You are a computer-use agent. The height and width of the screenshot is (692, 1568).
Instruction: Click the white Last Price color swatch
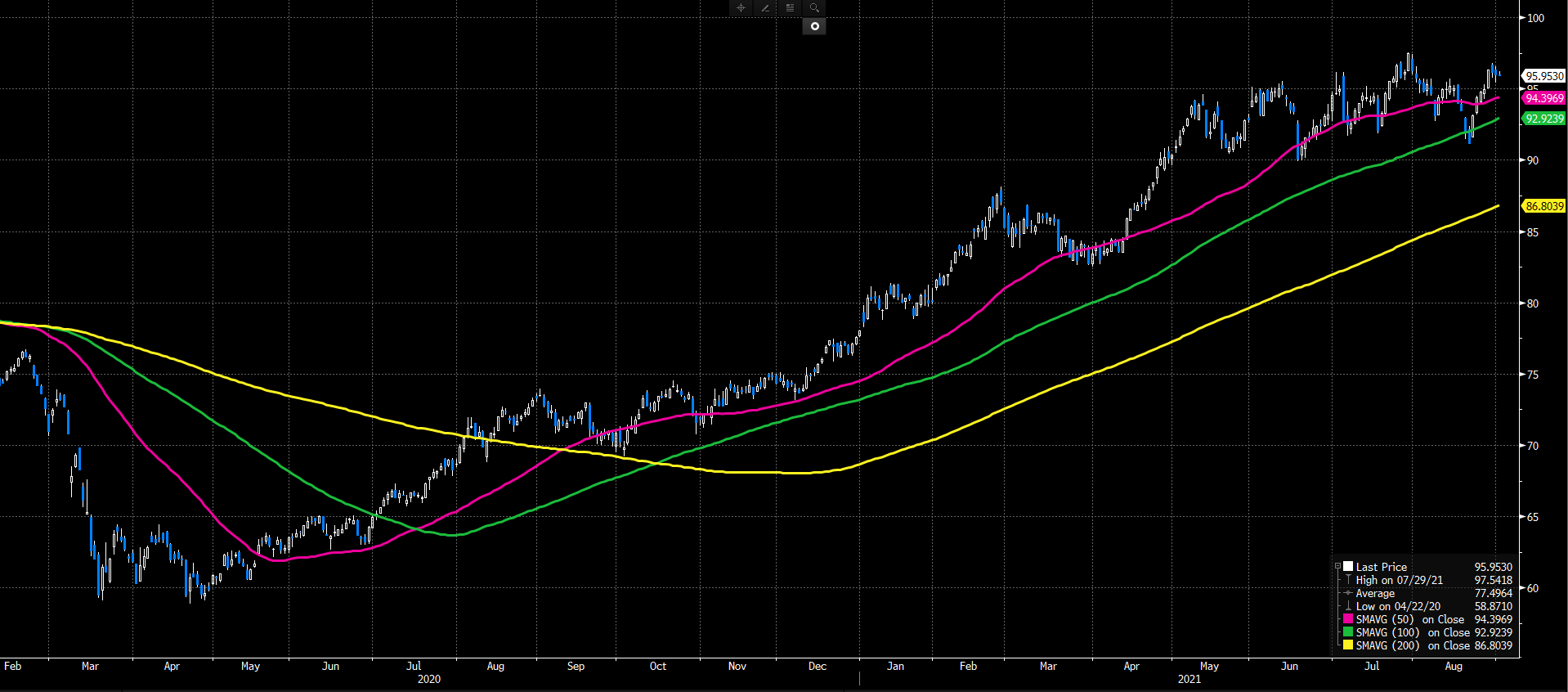click(1348, 566)
